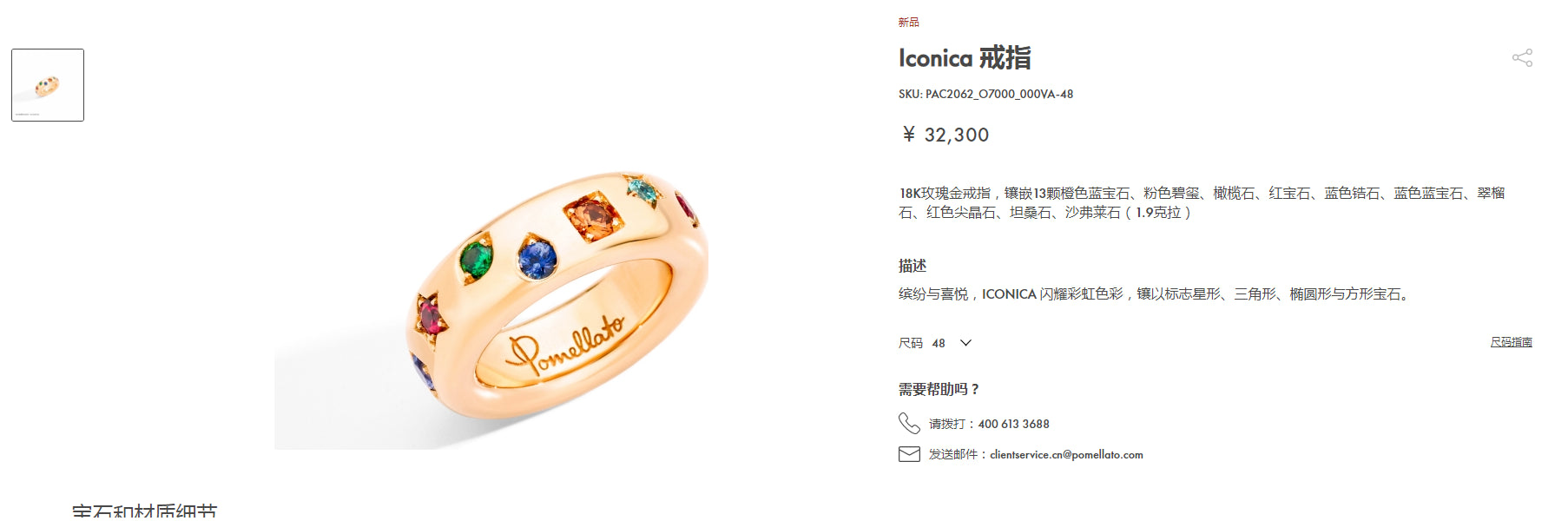Click the SKU PAC2062_O7000_000VA-48 text
The height and width of the screenshot is (521, 1568).
coord(985,94)
